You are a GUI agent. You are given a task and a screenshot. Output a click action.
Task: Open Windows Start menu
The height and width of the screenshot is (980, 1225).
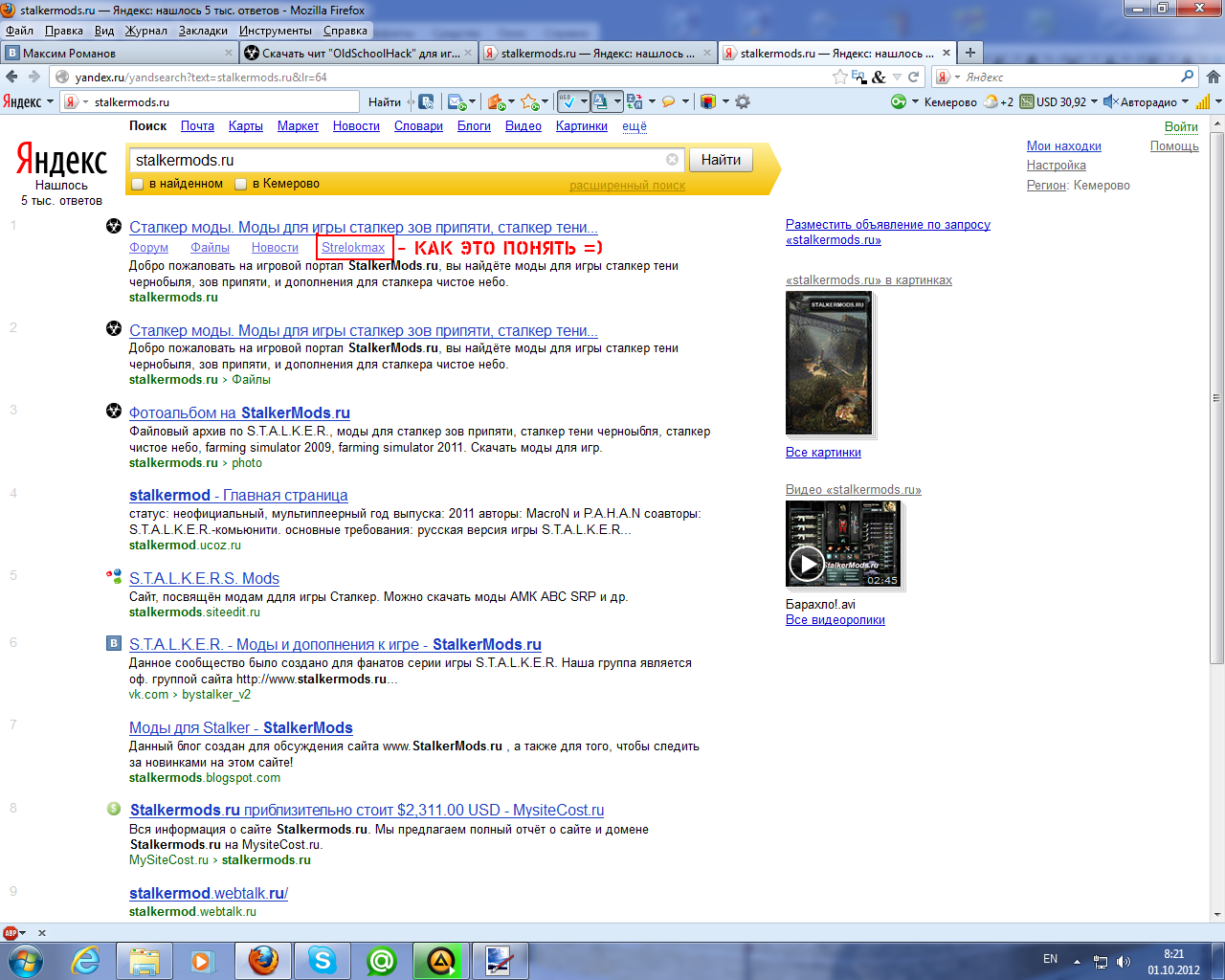pos(26,960)
